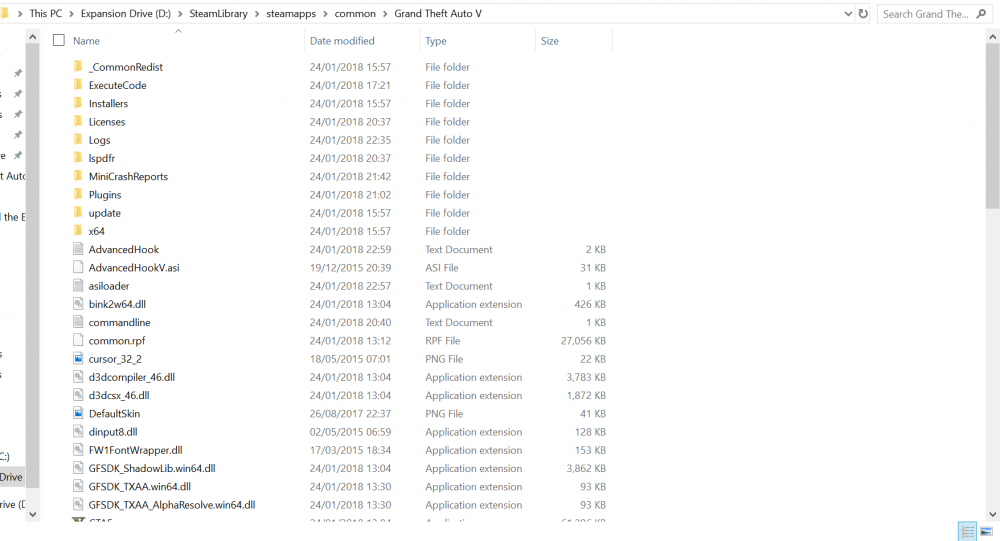Viewport: 1000px width, 541px height.
Task: Expand chevron after steamapps in breadcrumb
Action: click(x=325, y=13)
